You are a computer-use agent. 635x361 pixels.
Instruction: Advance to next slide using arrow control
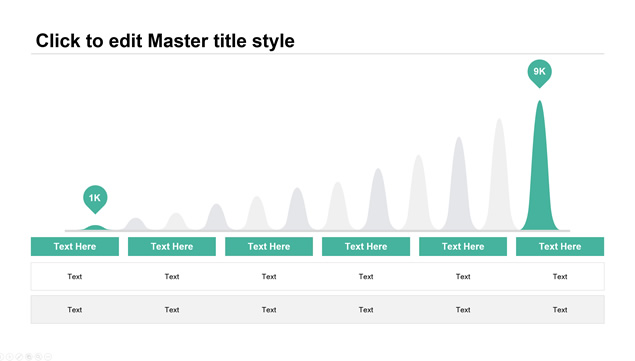[9, 357]
